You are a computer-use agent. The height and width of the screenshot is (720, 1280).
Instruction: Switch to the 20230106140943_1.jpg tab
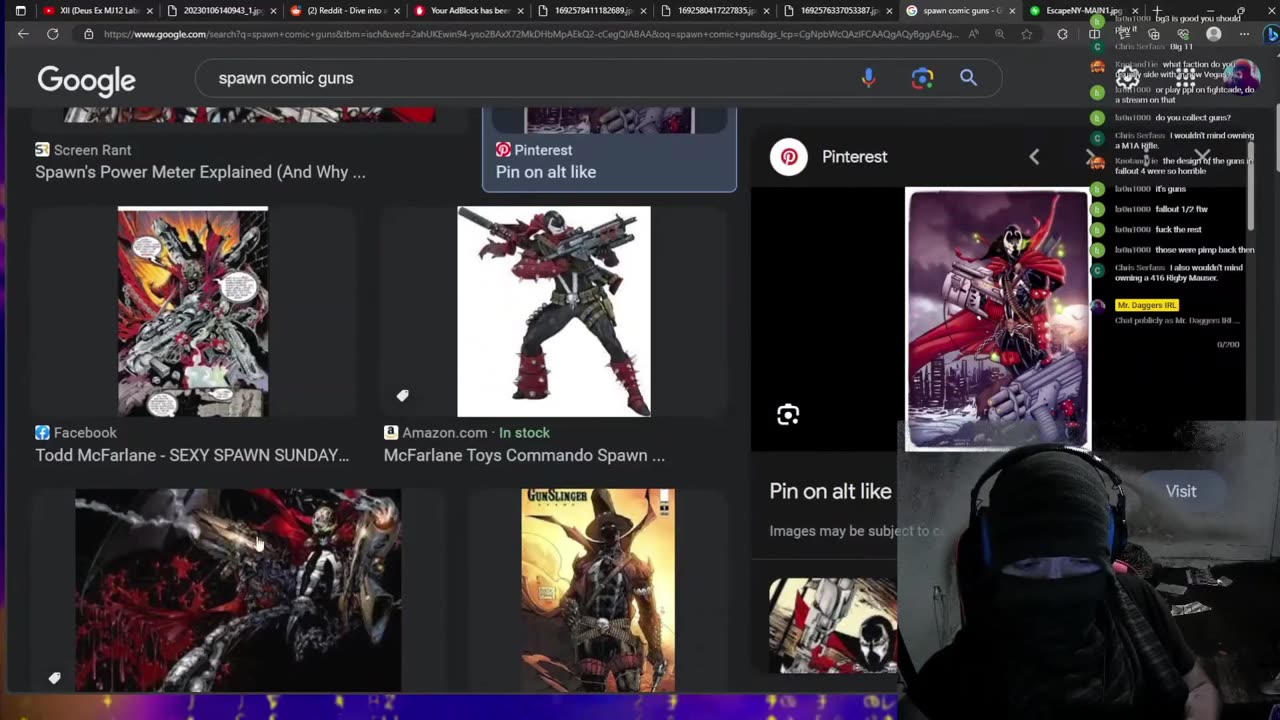point(222,11)
